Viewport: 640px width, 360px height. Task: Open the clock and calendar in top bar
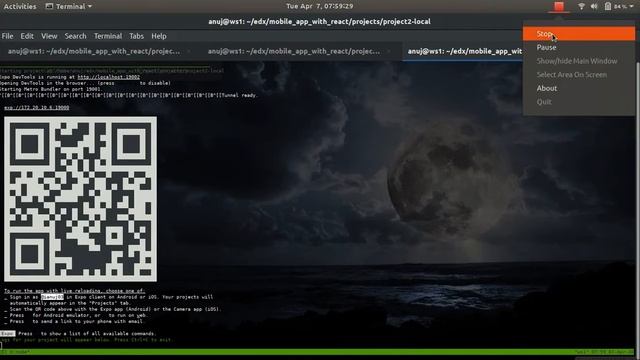point(320,6)
